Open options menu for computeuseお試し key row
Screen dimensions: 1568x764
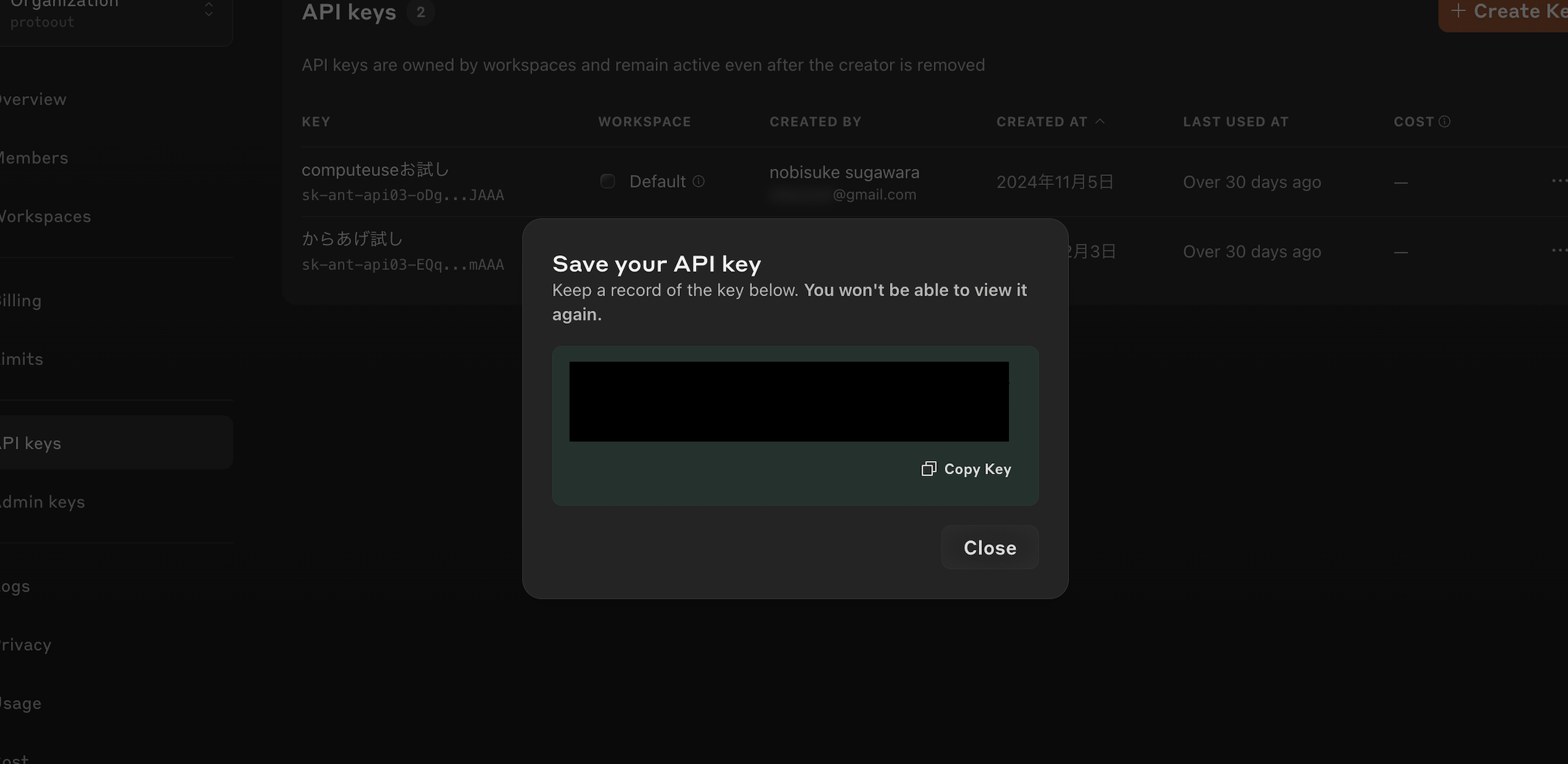point(1558,181)
